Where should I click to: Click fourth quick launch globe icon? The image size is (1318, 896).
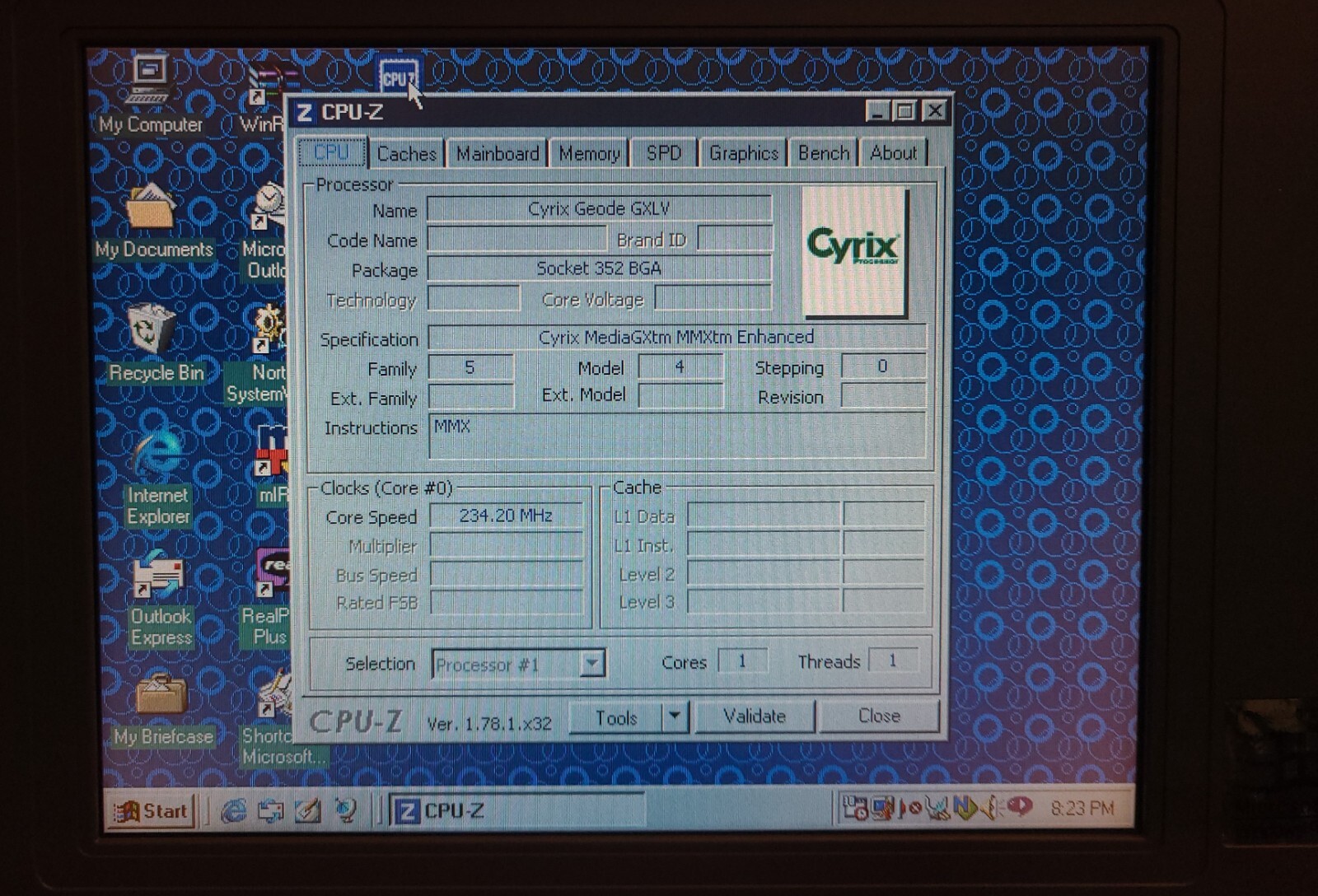pyautogui.click(x=346, y=811)
